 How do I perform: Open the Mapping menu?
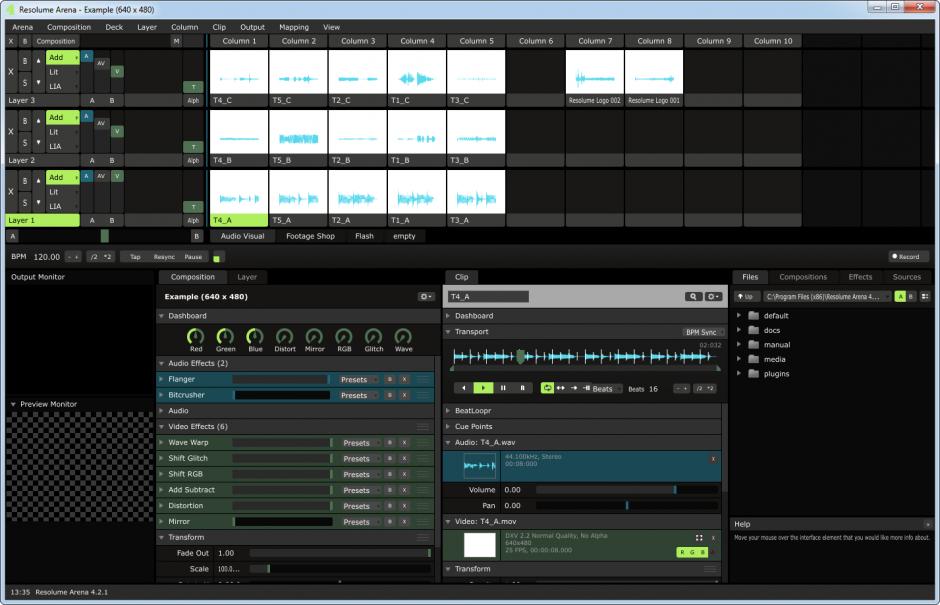point(294,27)
